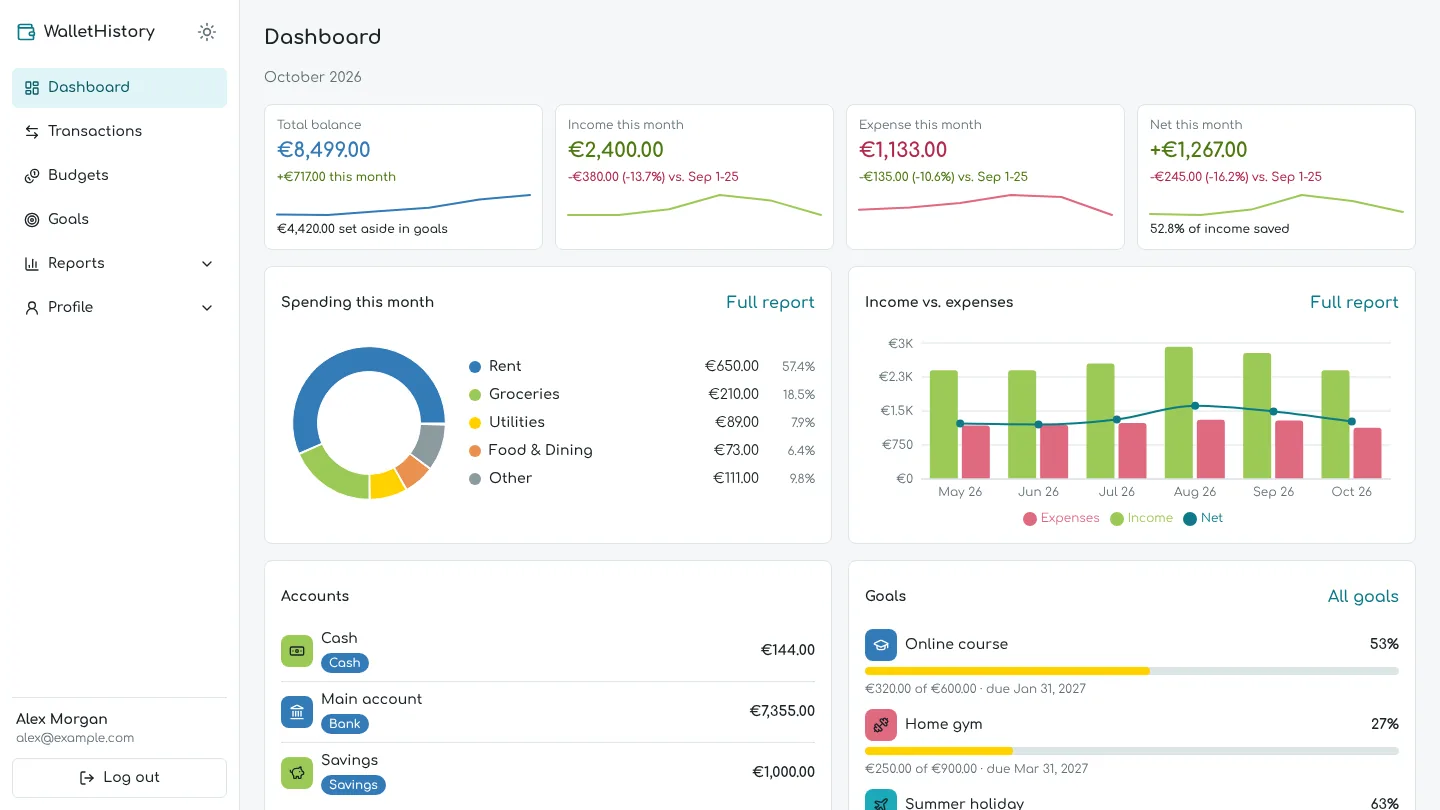Click the Main account bank icon
The image size is (1440, 810).
(297, 712)
